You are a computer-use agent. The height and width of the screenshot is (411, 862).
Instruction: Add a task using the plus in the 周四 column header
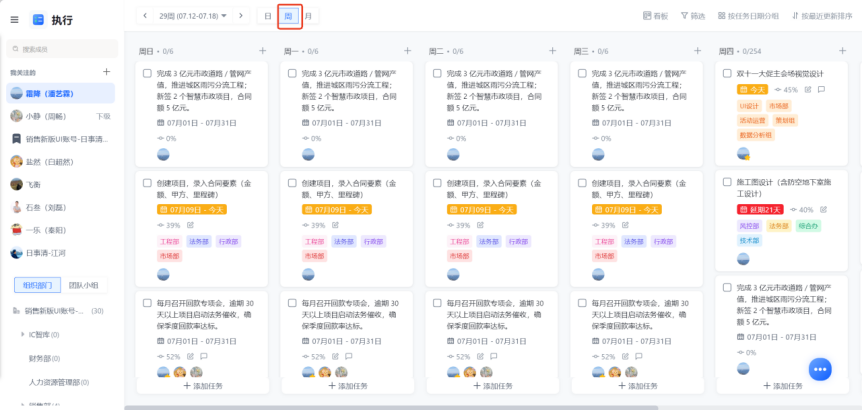pos(842,51)
